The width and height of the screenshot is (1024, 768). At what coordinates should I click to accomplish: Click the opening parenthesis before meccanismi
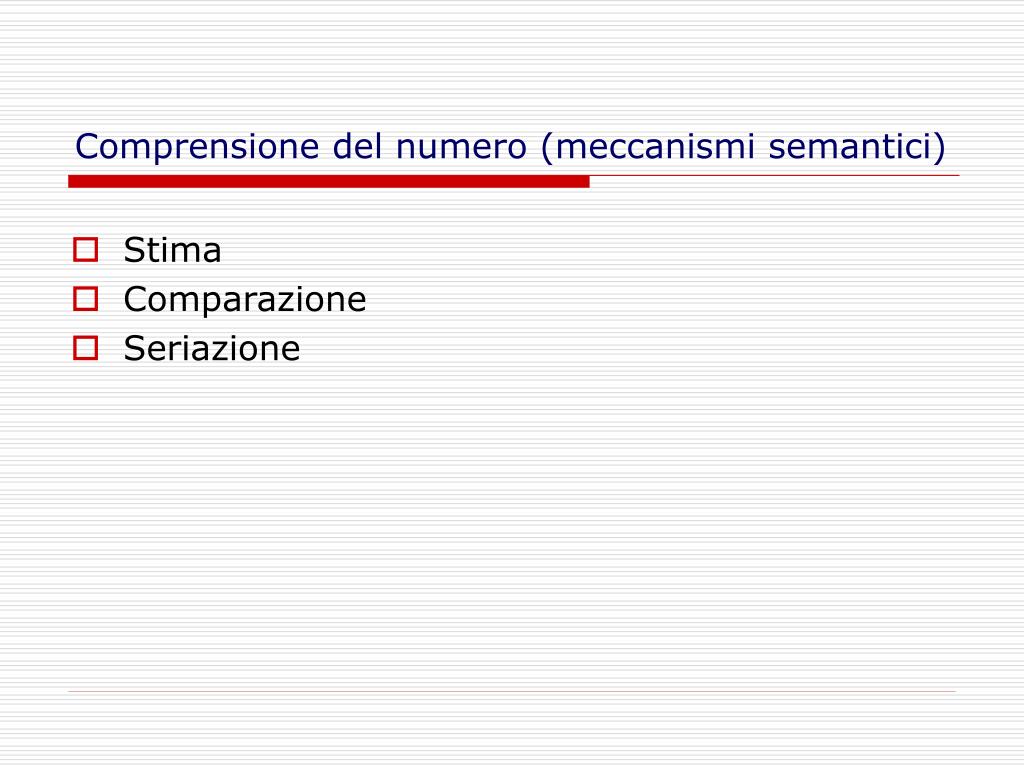tap(547, 148)
